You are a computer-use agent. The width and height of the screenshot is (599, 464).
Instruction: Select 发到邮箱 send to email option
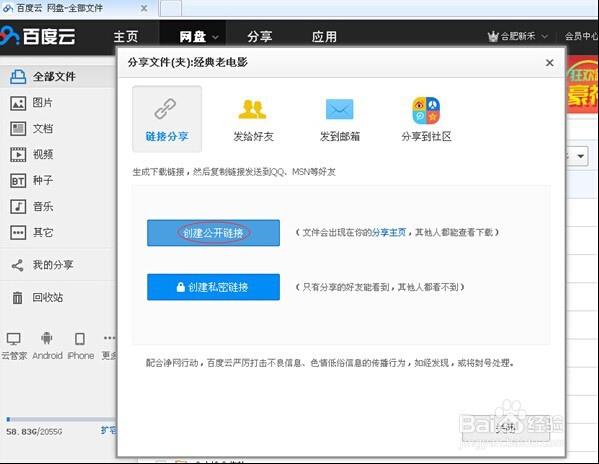(x=340, y=120)
